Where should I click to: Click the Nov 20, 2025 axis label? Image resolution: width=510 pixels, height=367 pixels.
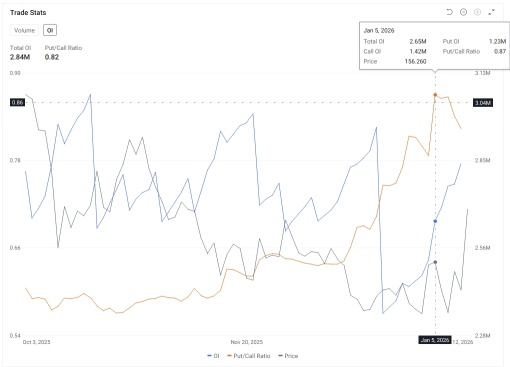(247, 342)
